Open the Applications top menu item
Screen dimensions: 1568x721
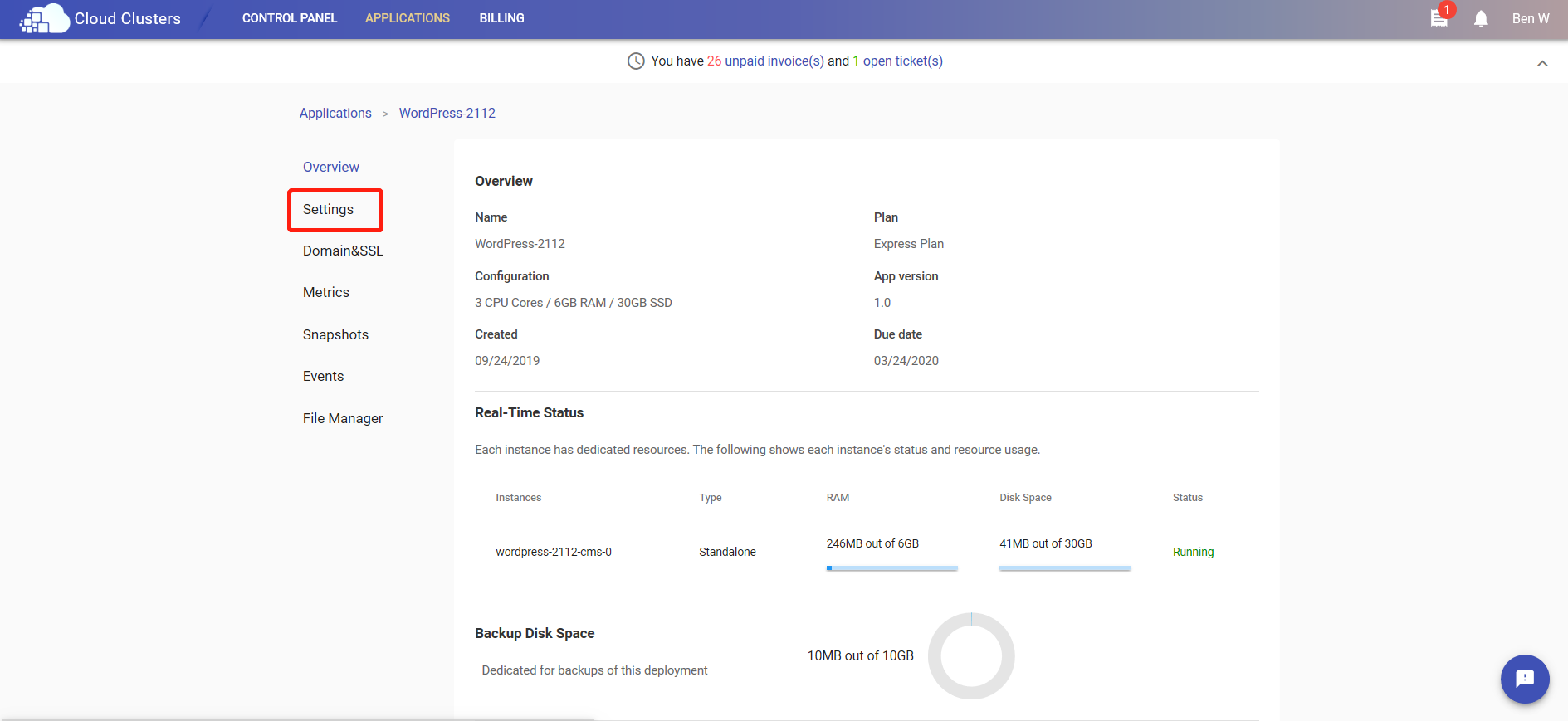(x=408, y=18)
